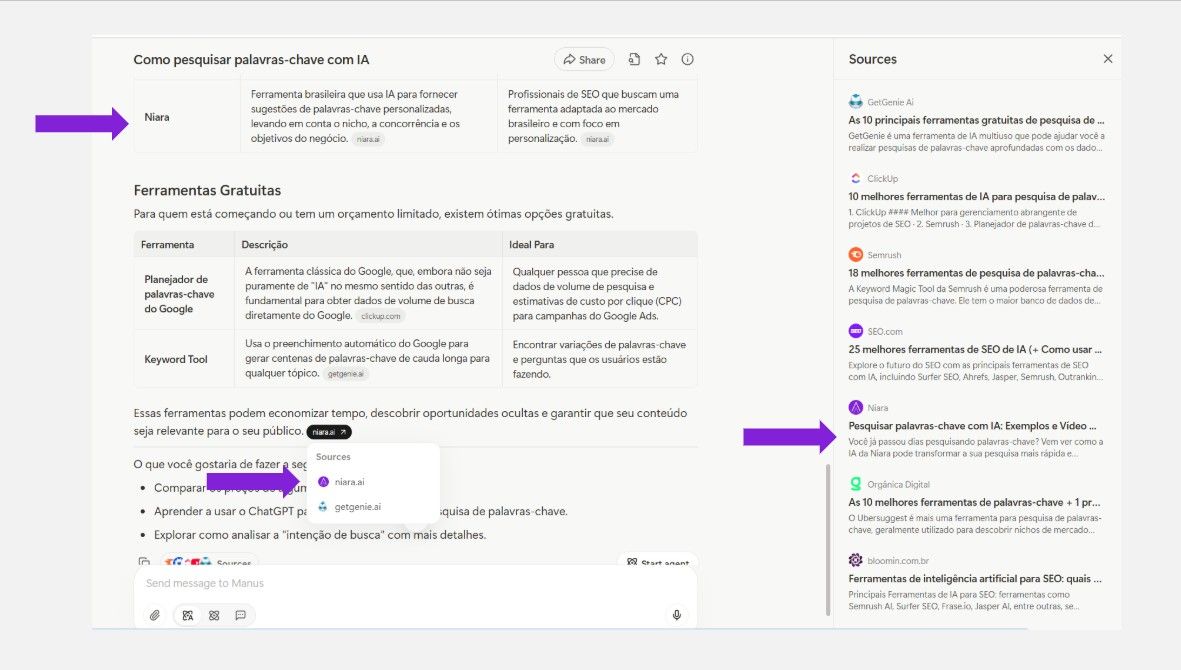
Task: Open the GetGenie Ai source article
Action: [976, 119]
